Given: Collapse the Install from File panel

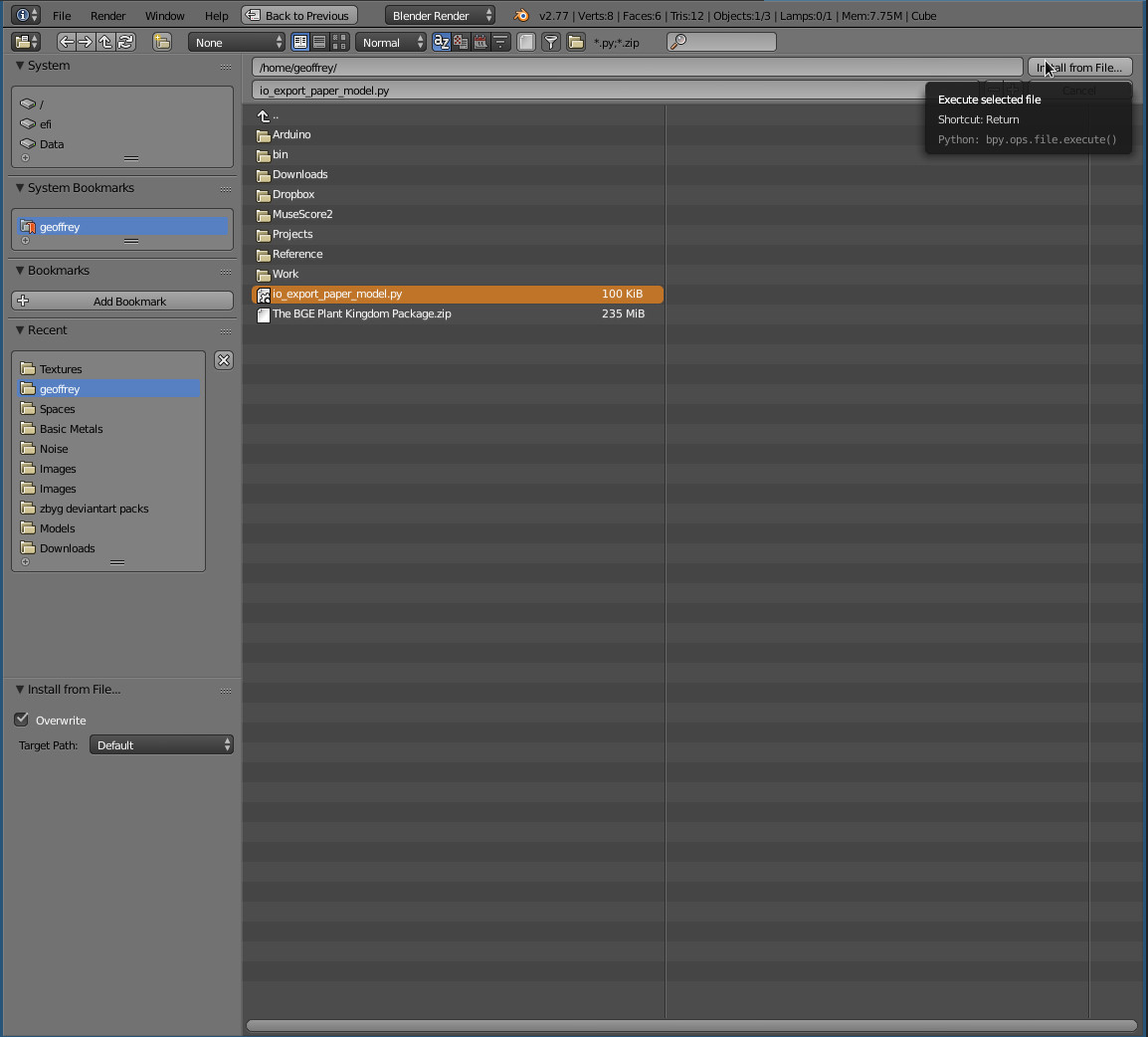Looking at the screenshot, I should tap(20, 689).
